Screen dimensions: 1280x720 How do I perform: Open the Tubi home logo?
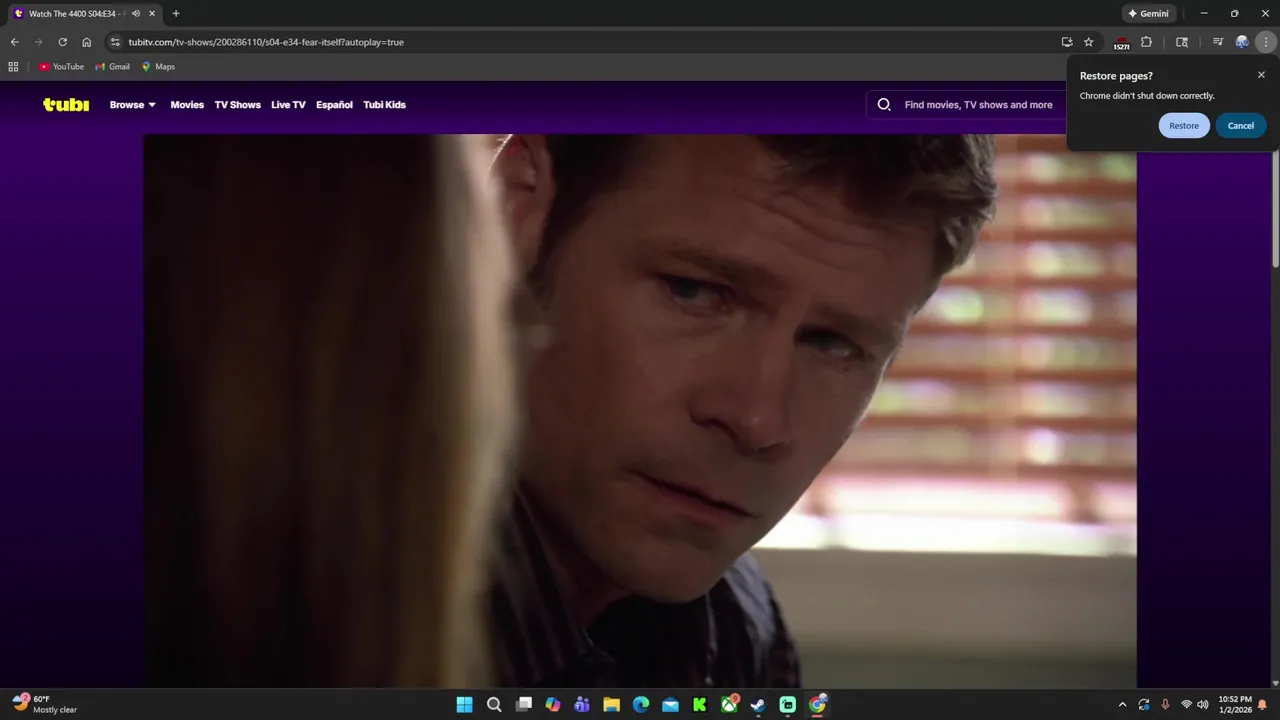[x=66, y=105]
